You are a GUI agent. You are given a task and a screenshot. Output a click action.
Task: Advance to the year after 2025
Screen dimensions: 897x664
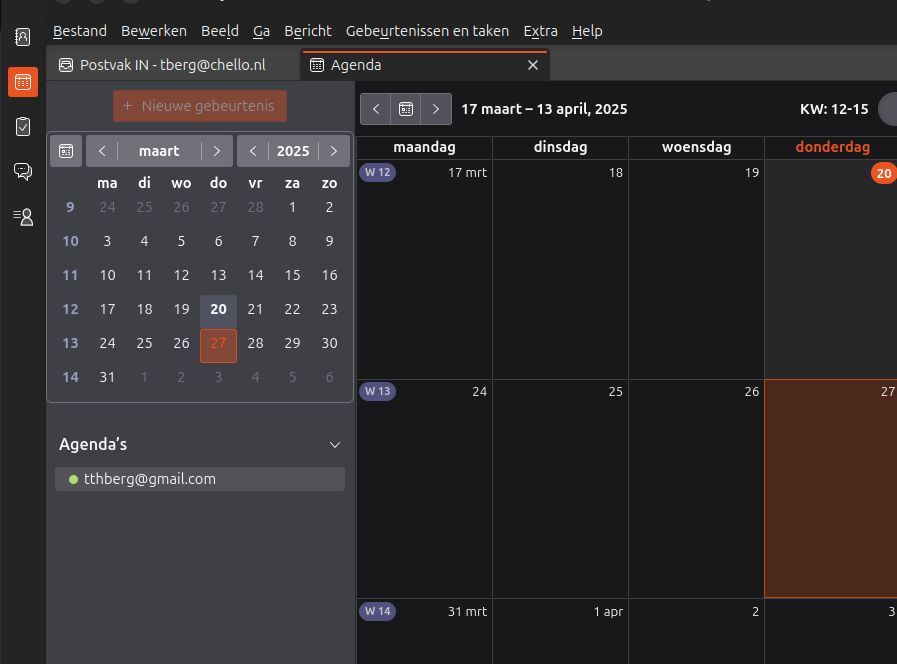point(334,151)
